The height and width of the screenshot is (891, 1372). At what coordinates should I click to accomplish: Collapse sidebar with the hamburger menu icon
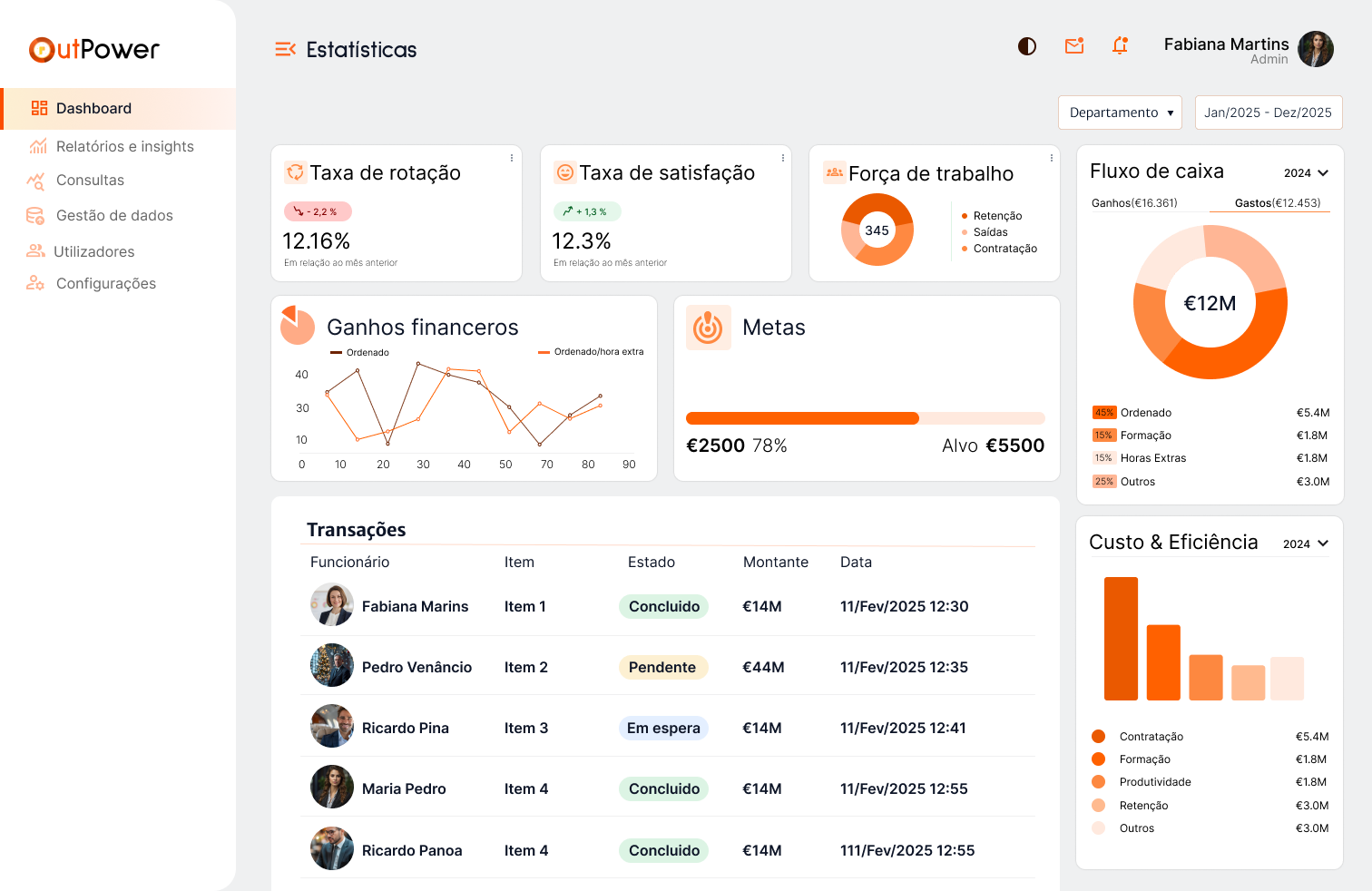pos(285,49)
